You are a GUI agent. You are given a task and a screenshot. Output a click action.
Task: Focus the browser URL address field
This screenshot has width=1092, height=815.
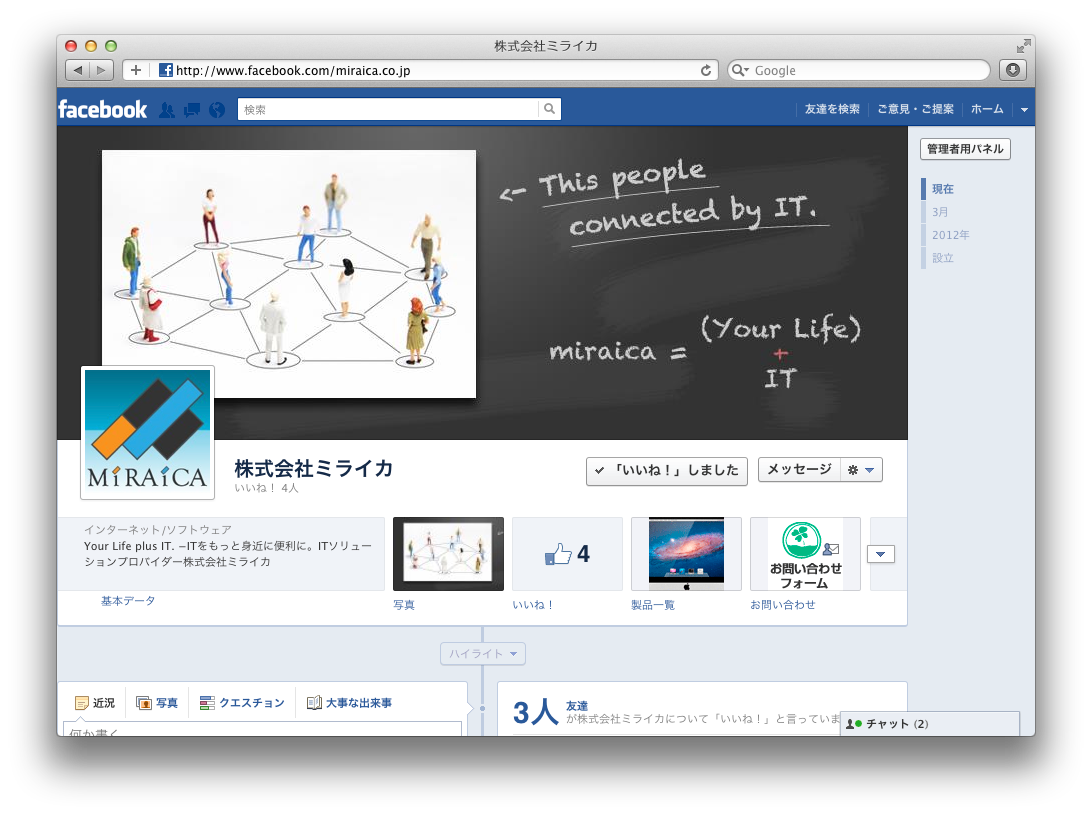[420, 70]
